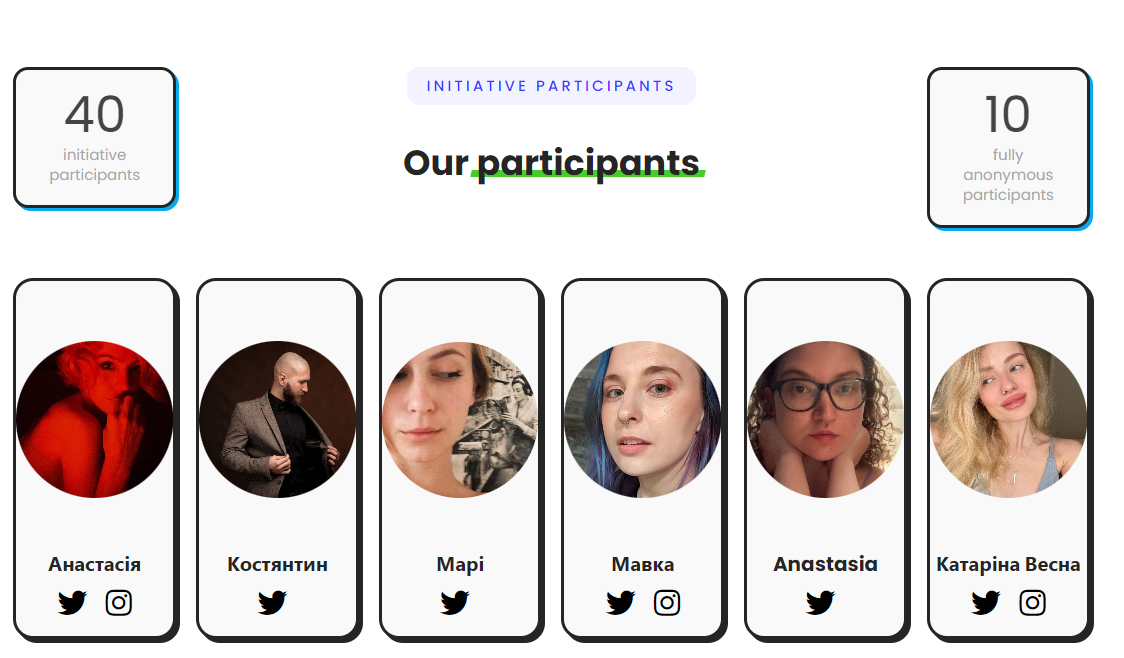Click the 40 initiative participants counter box

[x=95, y=138]
